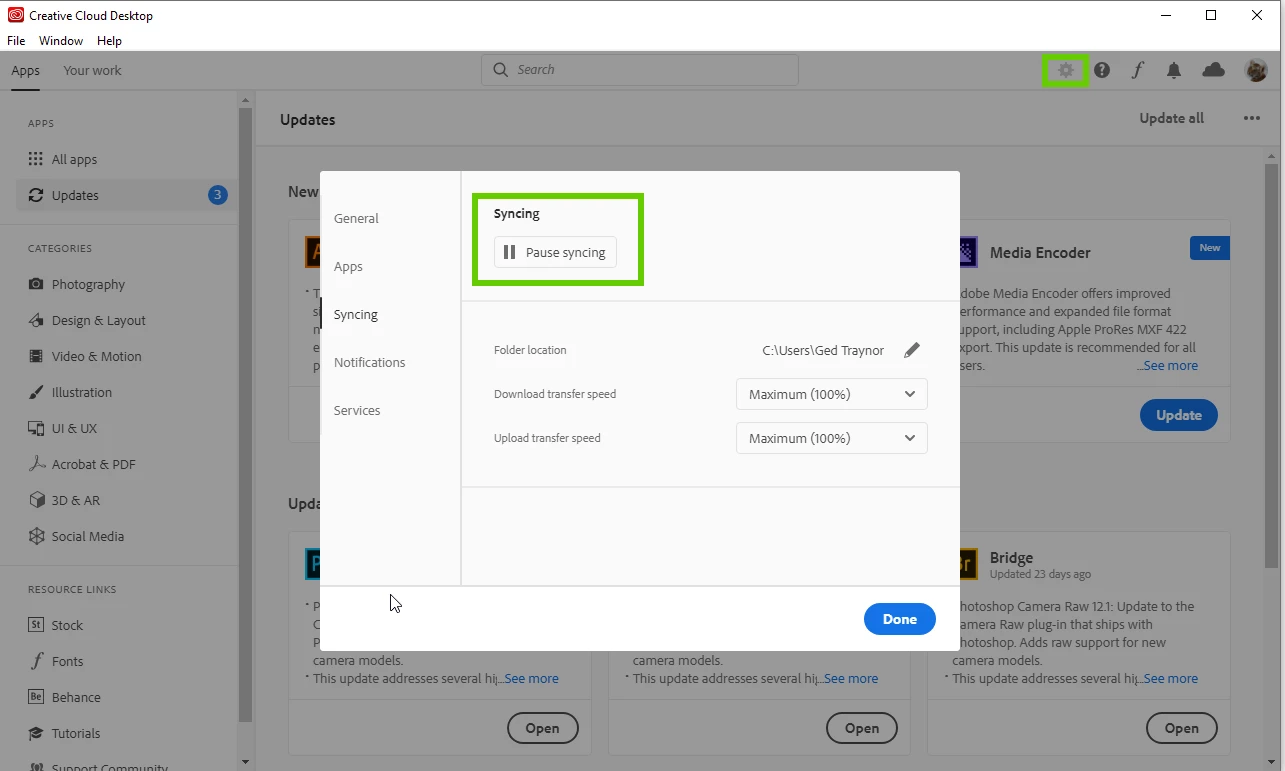Switch to the Notifications preferences tab

[370, 362]
